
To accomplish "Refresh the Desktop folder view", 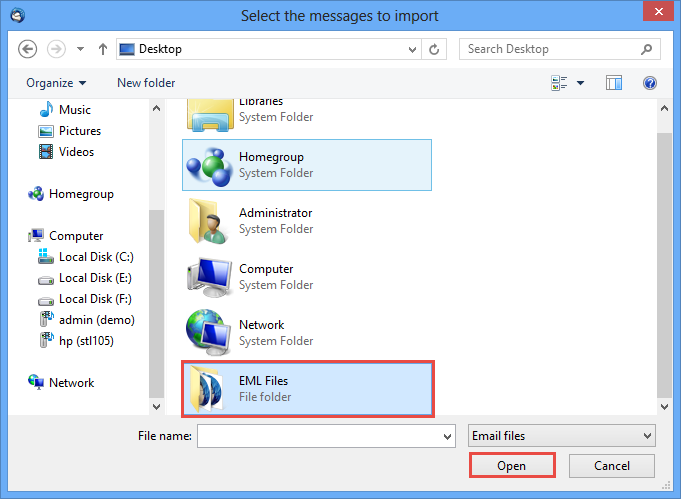I will (x=434, y=50).
